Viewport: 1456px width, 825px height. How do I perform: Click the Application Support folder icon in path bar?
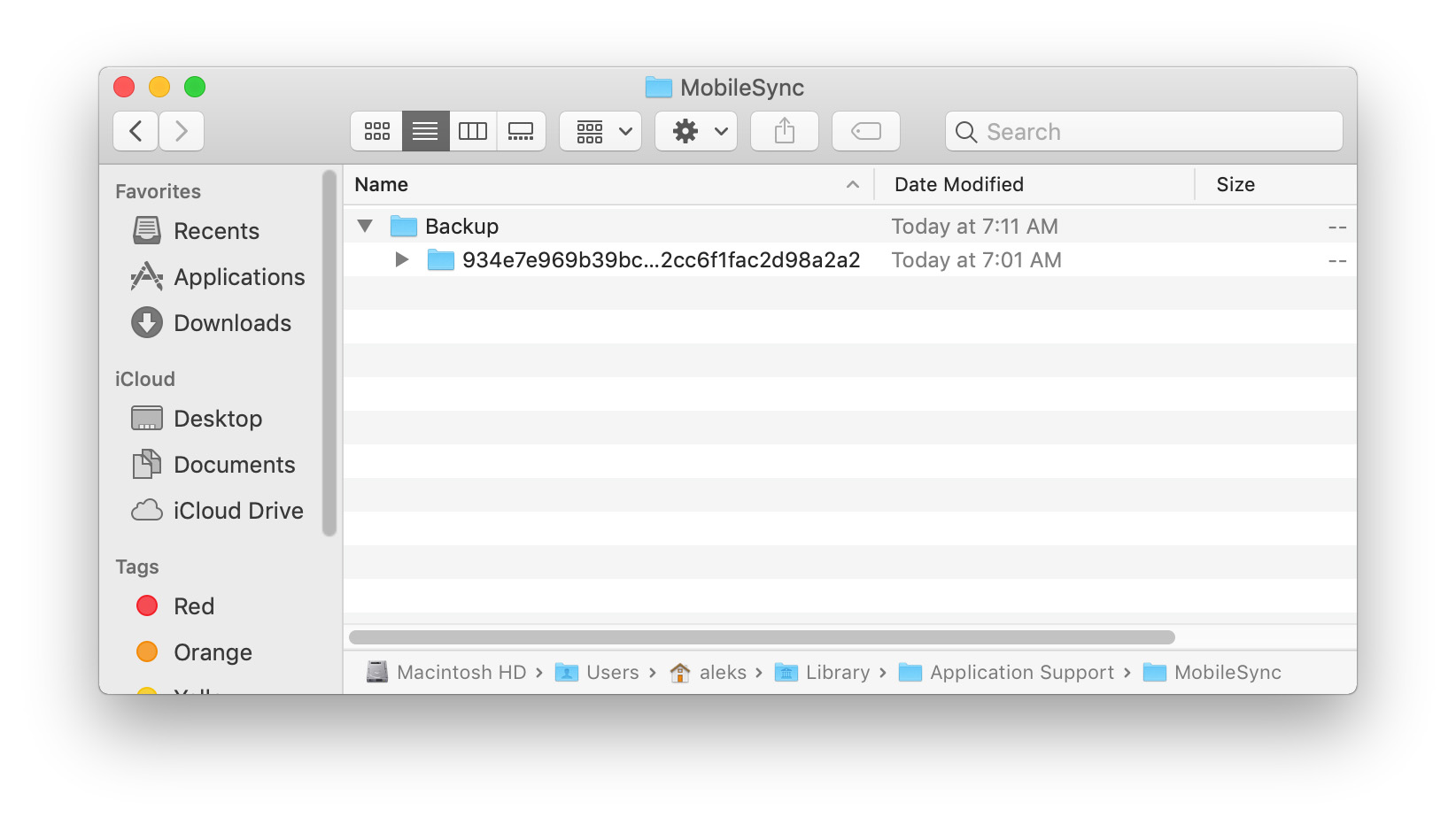click(x=910, y=673)
